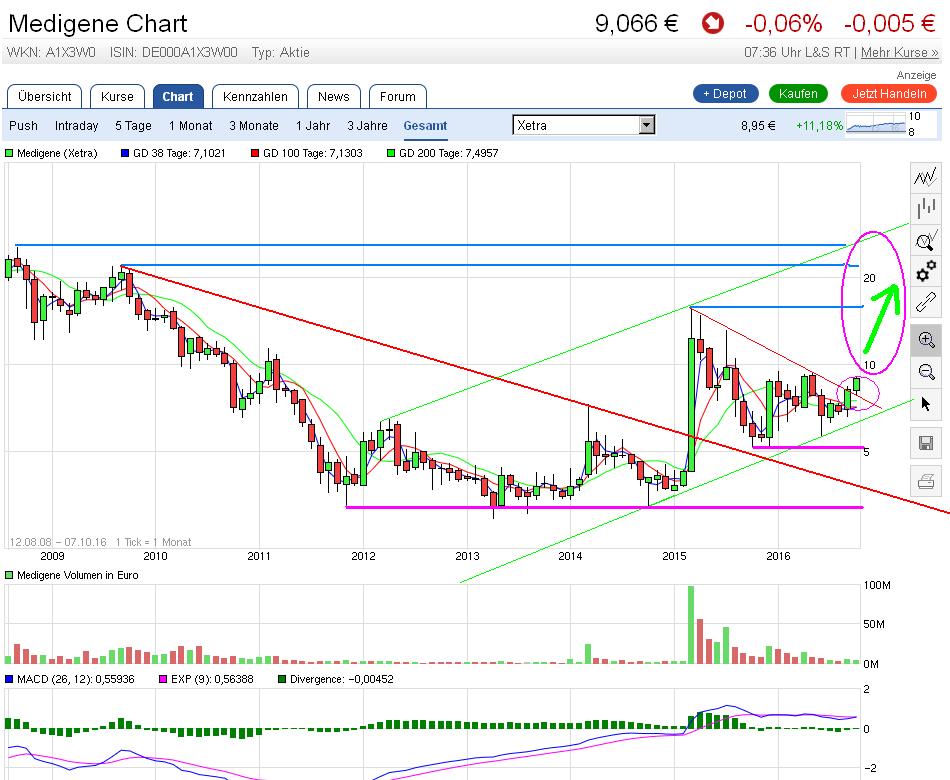This screenshot has width=950, height=780.
Task: Choose the 5 Tage range
Action: (x=133, y=125)
